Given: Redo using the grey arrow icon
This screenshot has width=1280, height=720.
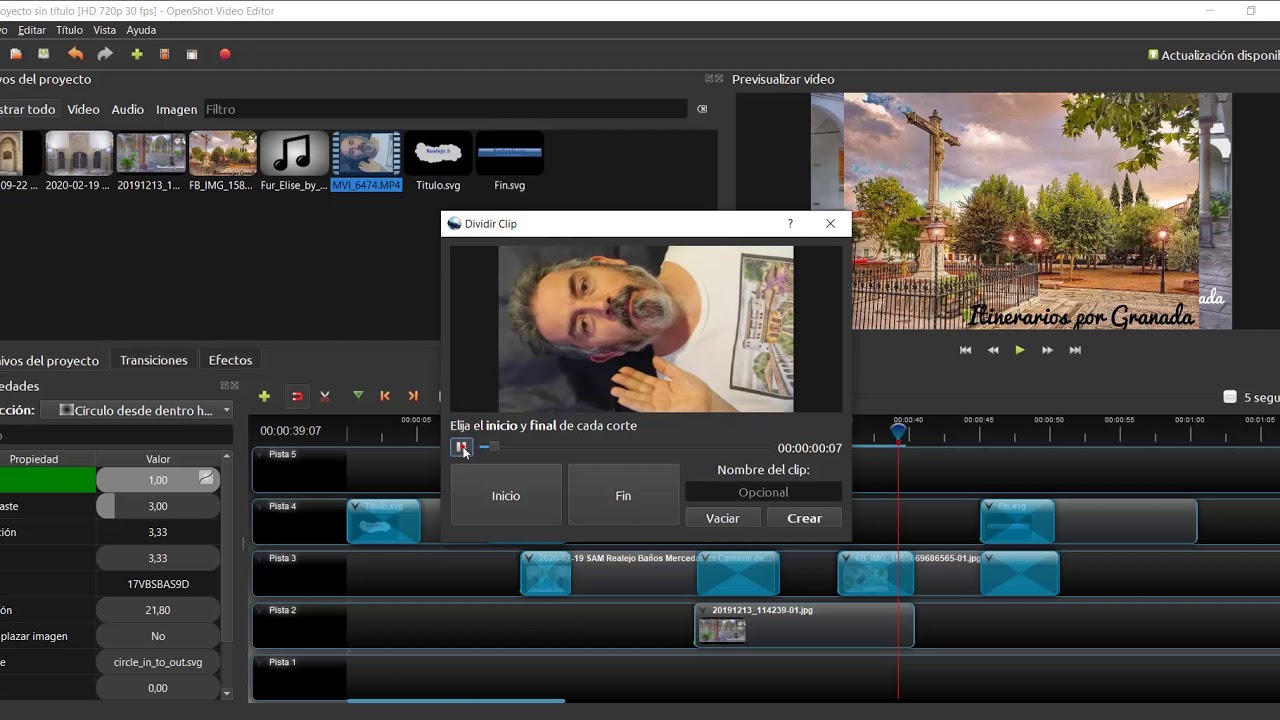Looking at the screenshot, I should pyautogui.click(x=105, y=54).
